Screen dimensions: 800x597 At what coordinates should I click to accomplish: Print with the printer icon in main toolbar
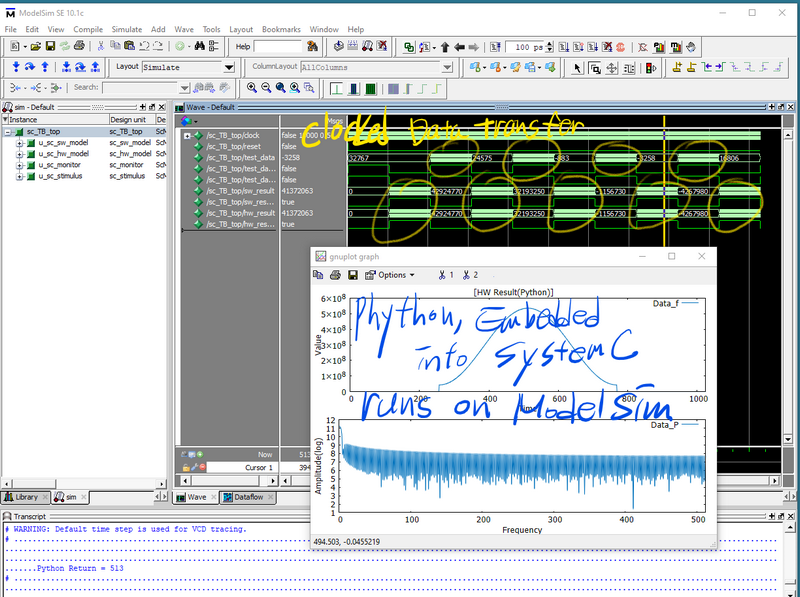point(79,46)
